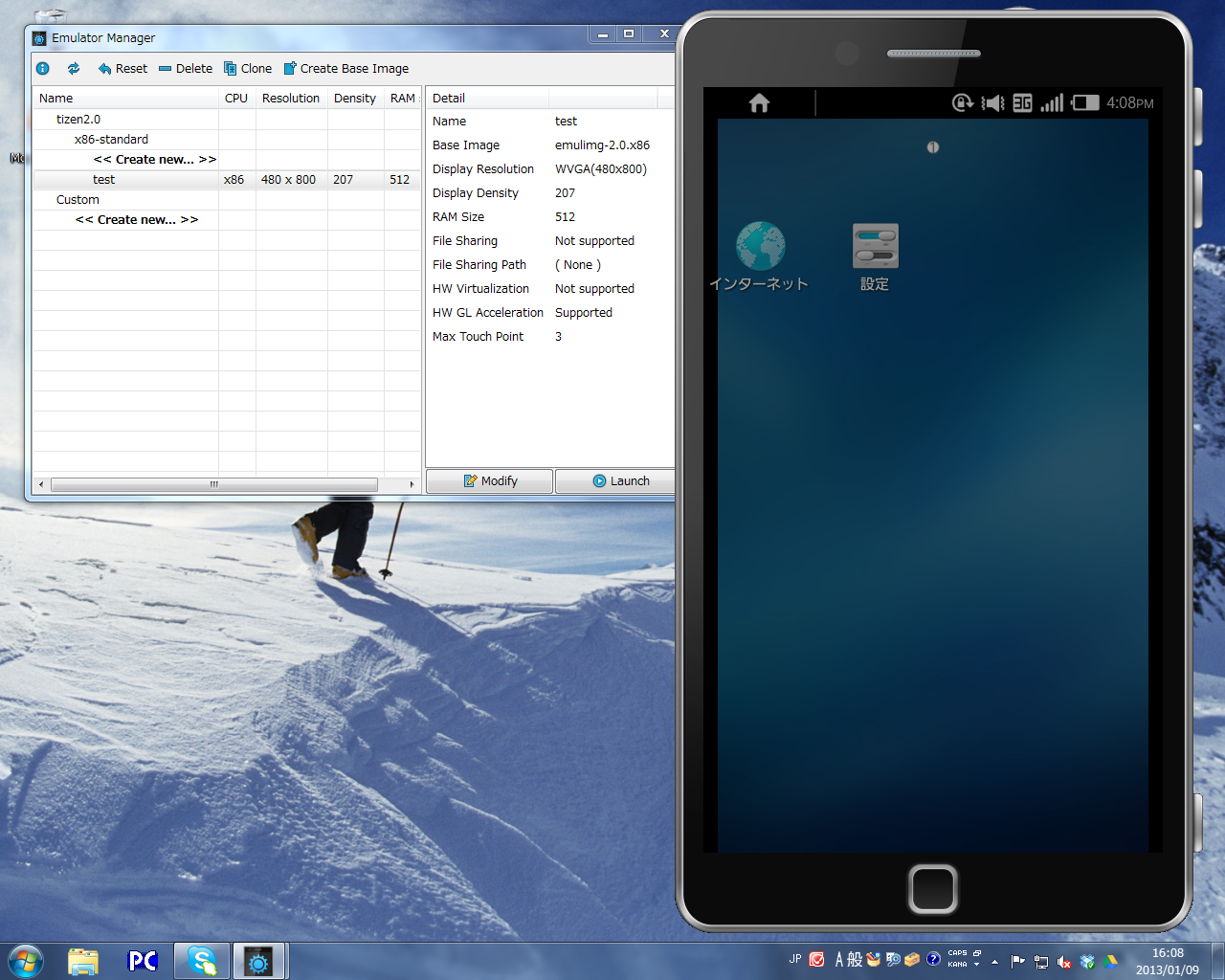Click the speaker volume icon in emulator status bar
The height and width of the screenshot is (980, 1225).
[x=992, y=103]
